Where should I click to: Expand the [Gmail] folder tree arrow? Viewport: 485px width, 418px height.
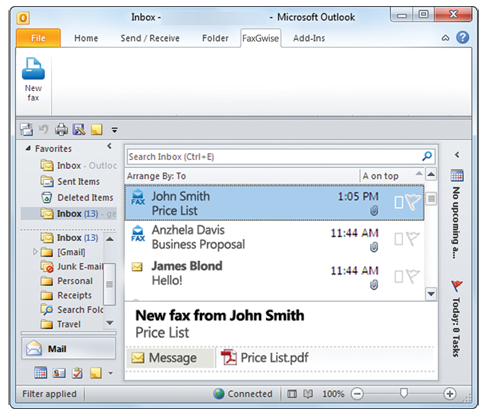tap(35, 251)
